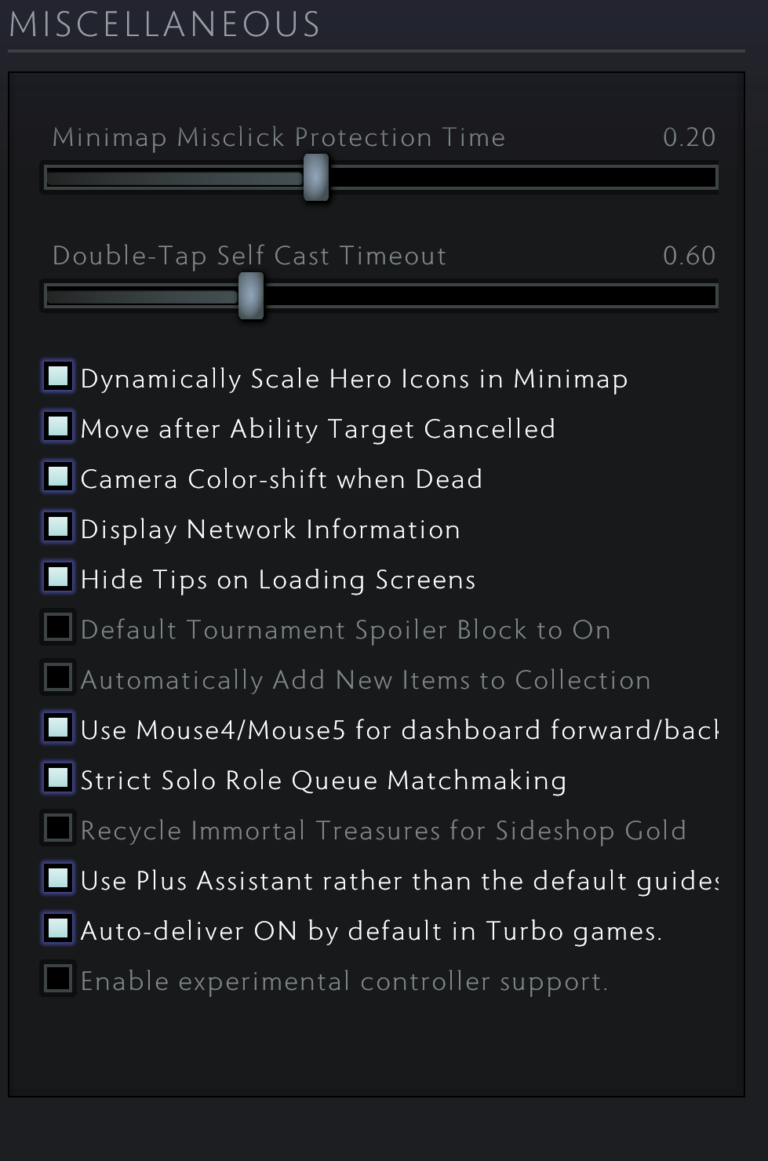Check Automatically Add New Items to Collection
This screenshot has width=768, height=1161.
[57, 678]
